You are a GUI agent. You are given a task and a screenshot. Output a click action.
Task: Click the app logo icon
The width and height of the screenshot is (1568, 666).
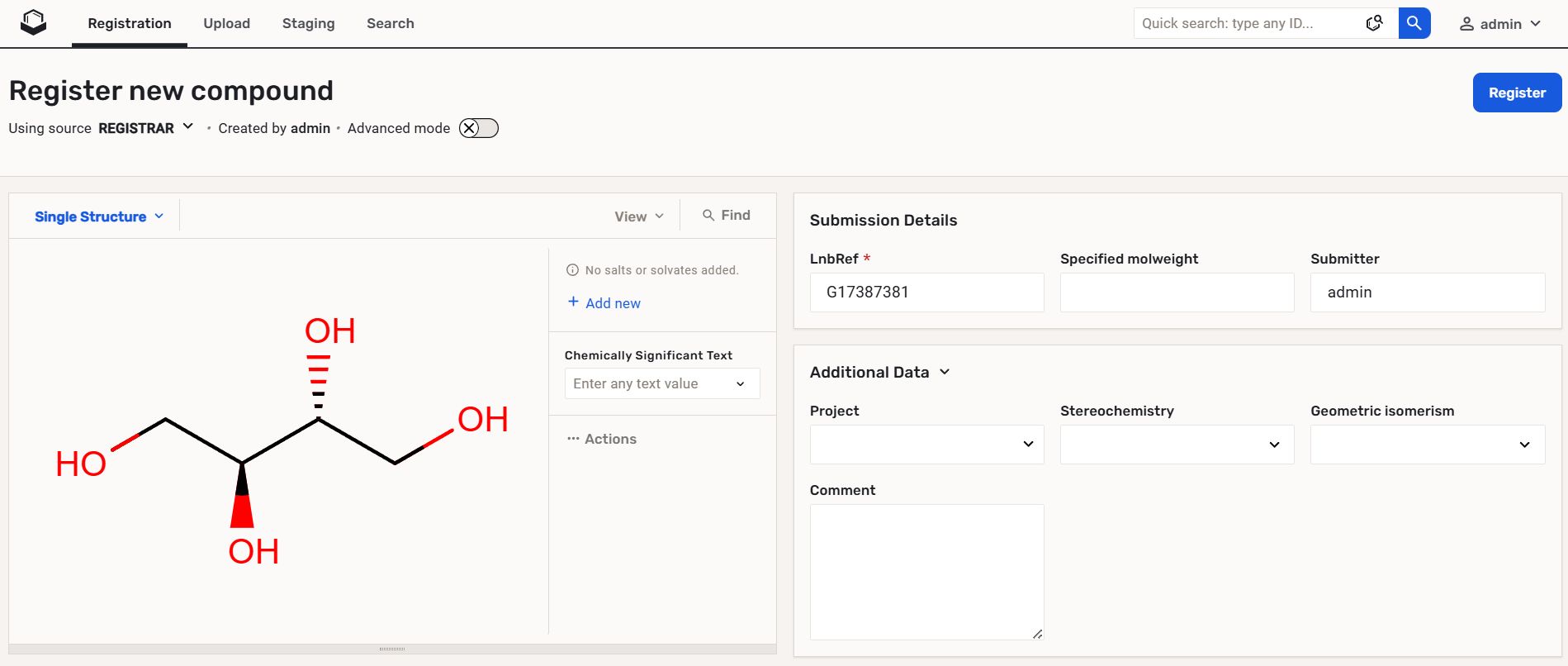coord(33,22)
